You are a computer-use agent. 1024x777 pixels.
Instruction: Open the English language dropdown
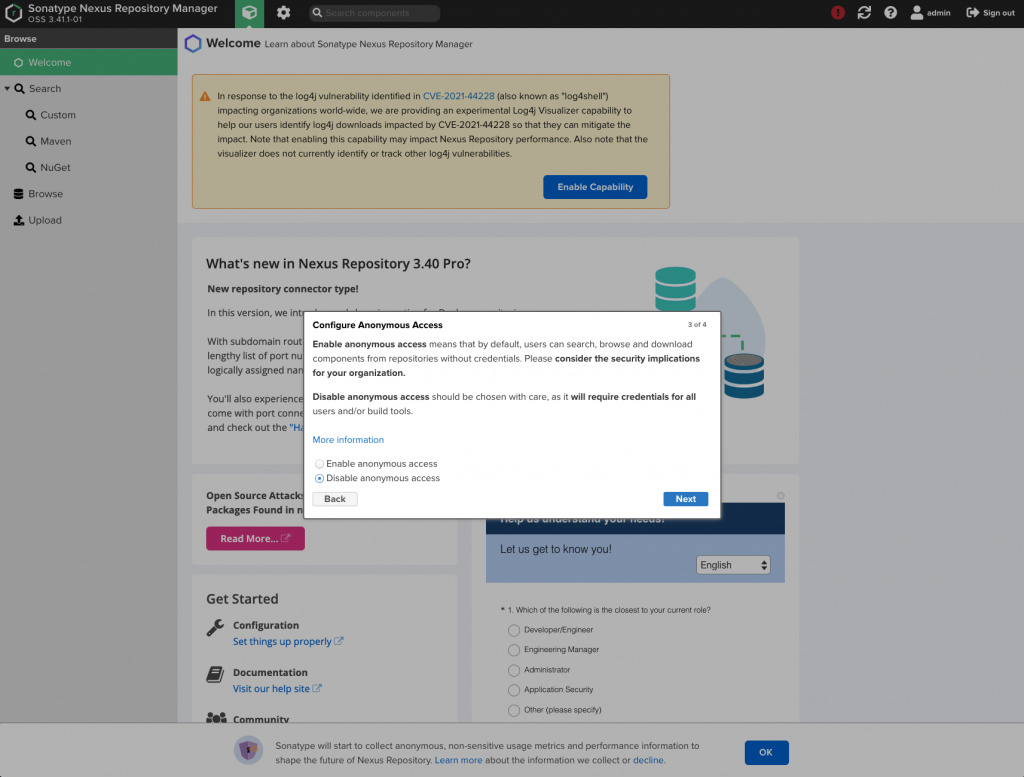(733, 565)
